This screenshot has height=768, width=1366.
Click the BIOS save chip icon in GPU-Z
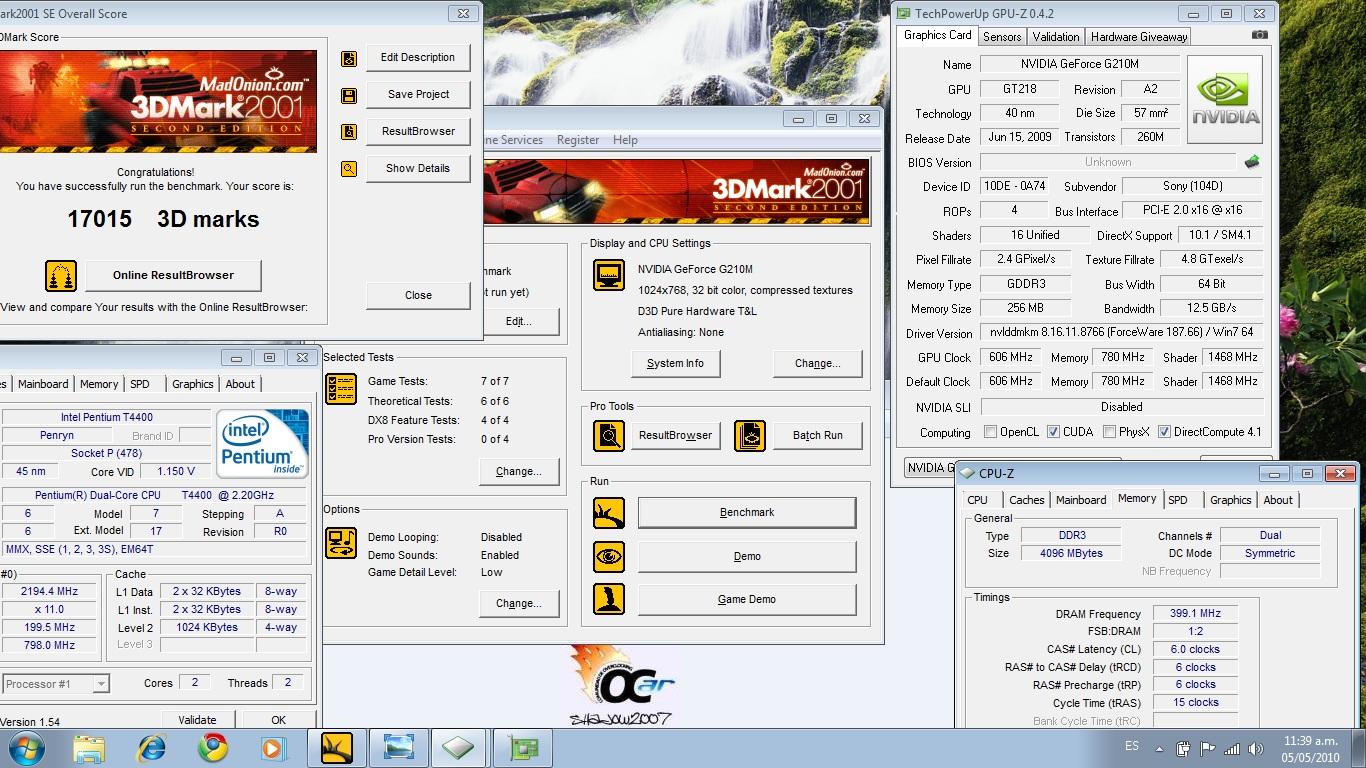pos(1251,162)
